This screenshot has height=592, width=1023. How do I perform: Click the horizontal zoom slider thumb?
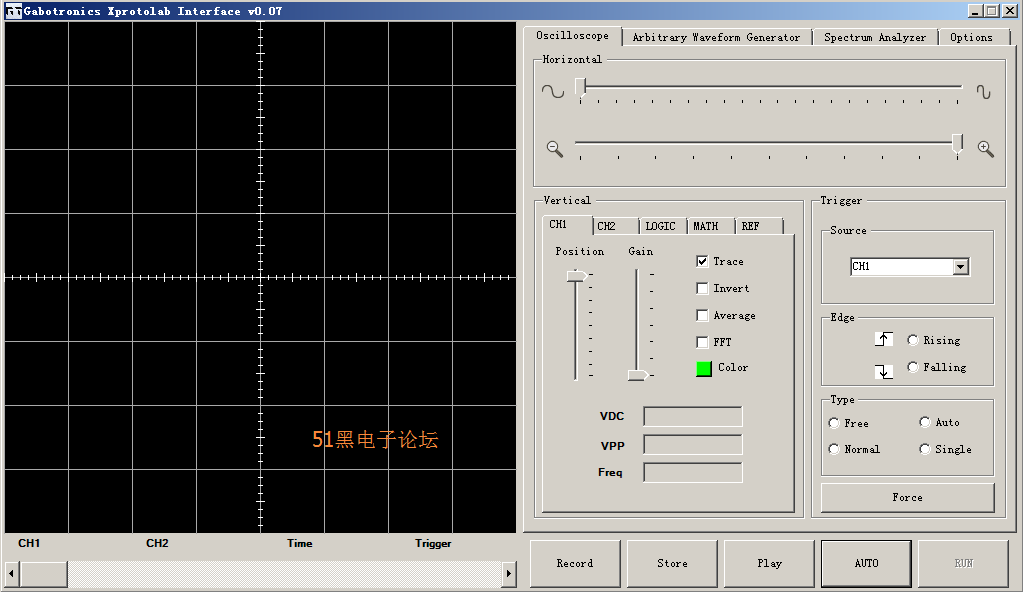[x=957, y=144]
